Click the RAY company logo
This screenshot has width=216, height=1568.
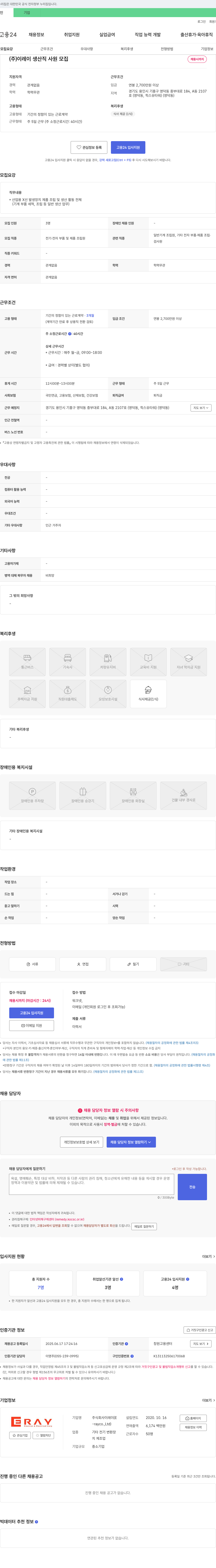click(32, 1422)
